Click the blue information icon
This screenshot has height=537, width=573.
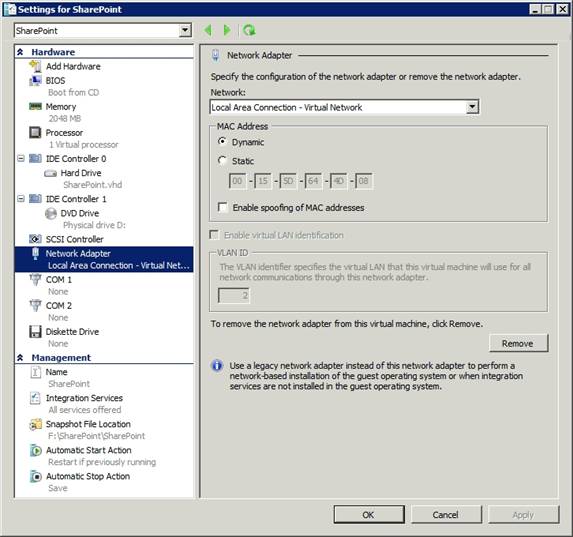pos(217,365)
